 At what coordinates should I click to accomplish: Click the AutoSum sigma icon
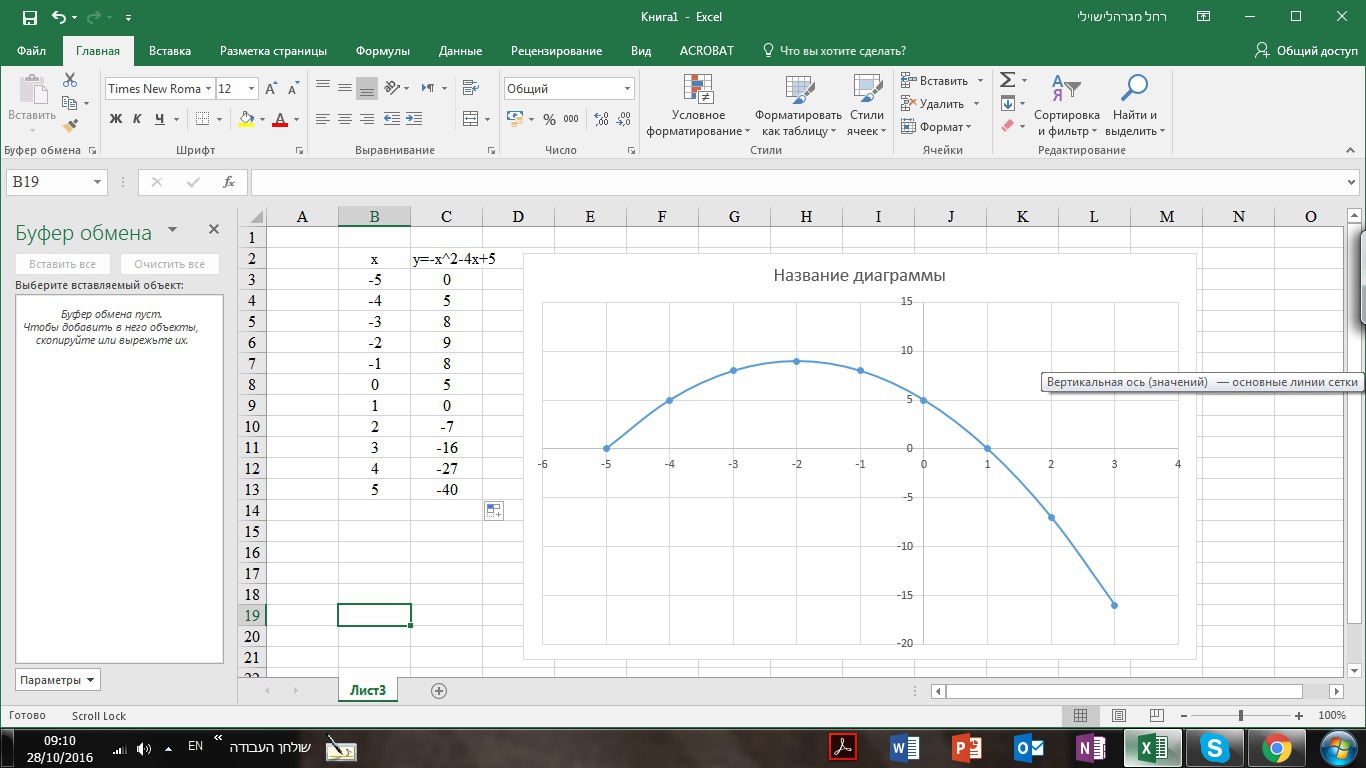pyautogui.click(x=1008, y=80)
